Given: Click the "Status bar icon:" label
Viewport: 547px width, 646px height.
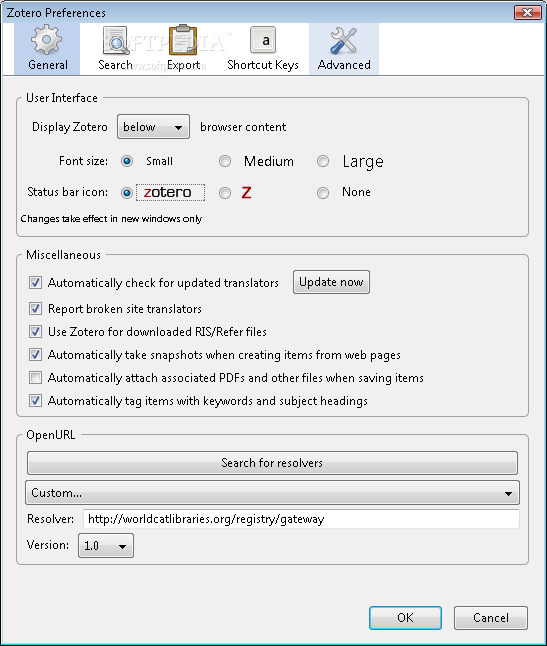Looking at the screenshot, I should coord(68,192).
